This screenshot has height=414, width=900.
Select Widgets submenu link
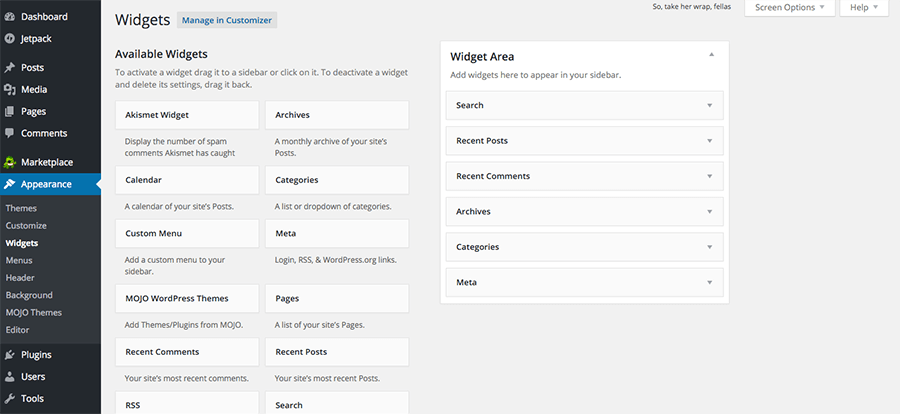[22, 243]
